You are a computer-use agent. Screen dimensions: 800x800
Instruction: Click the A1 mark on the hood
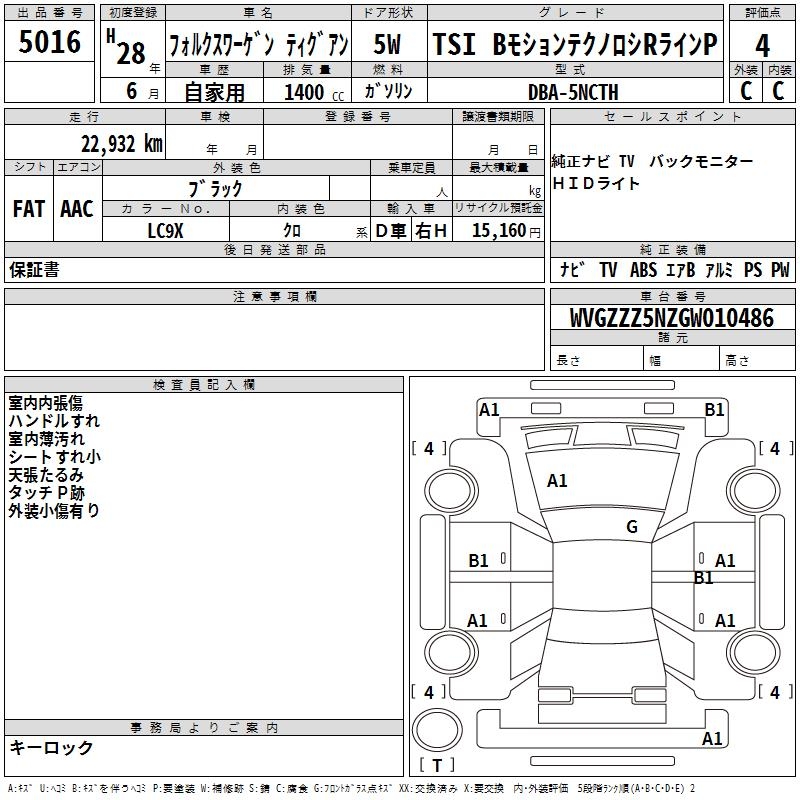(x=557, y=481)
